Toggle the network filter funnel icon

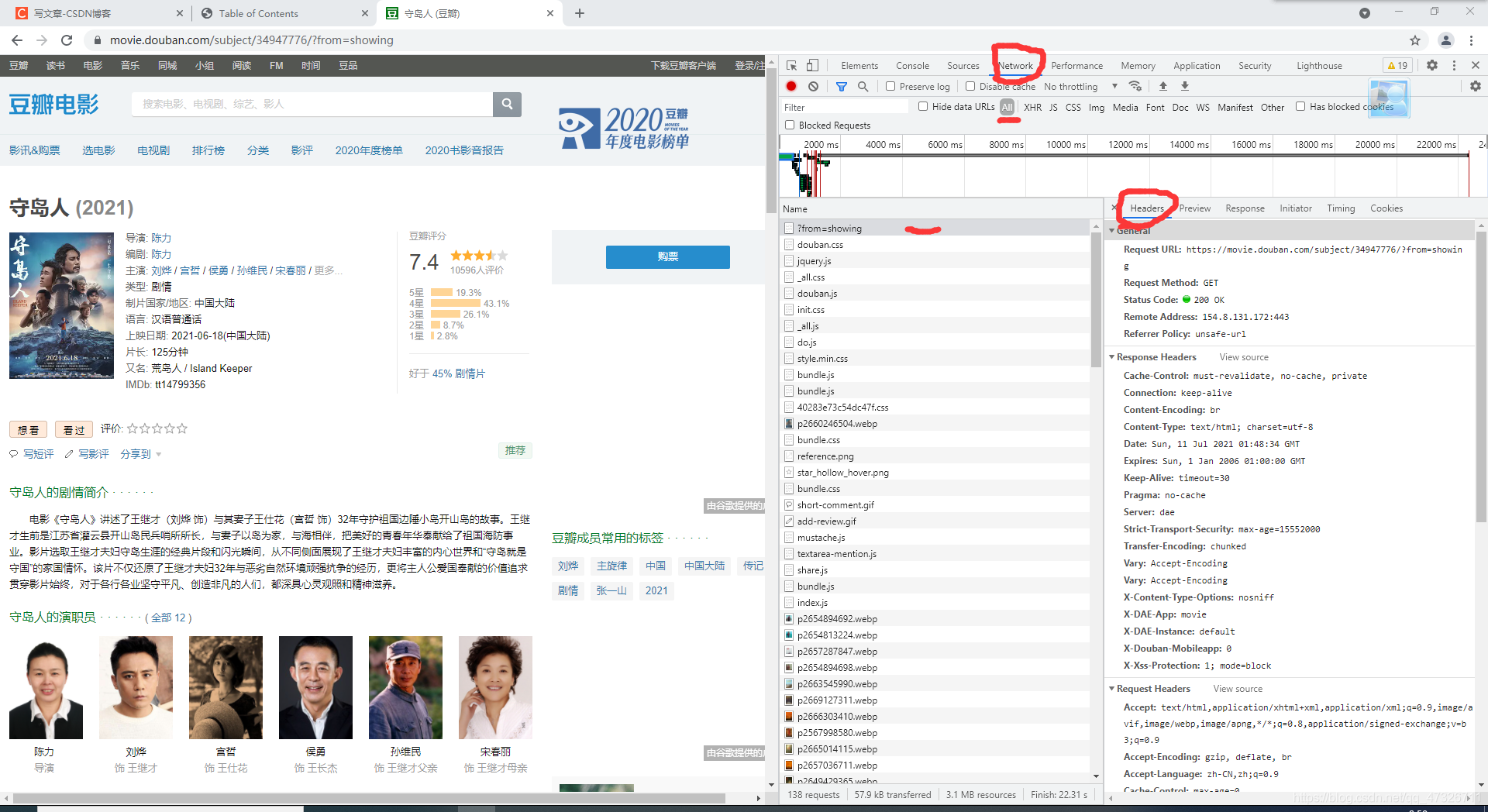[842, 86]
